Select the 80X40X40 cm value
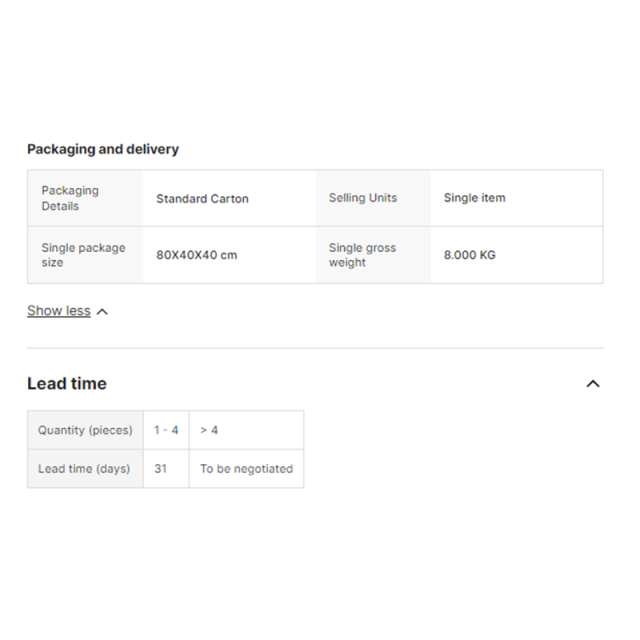 click(x=196, y=255)
